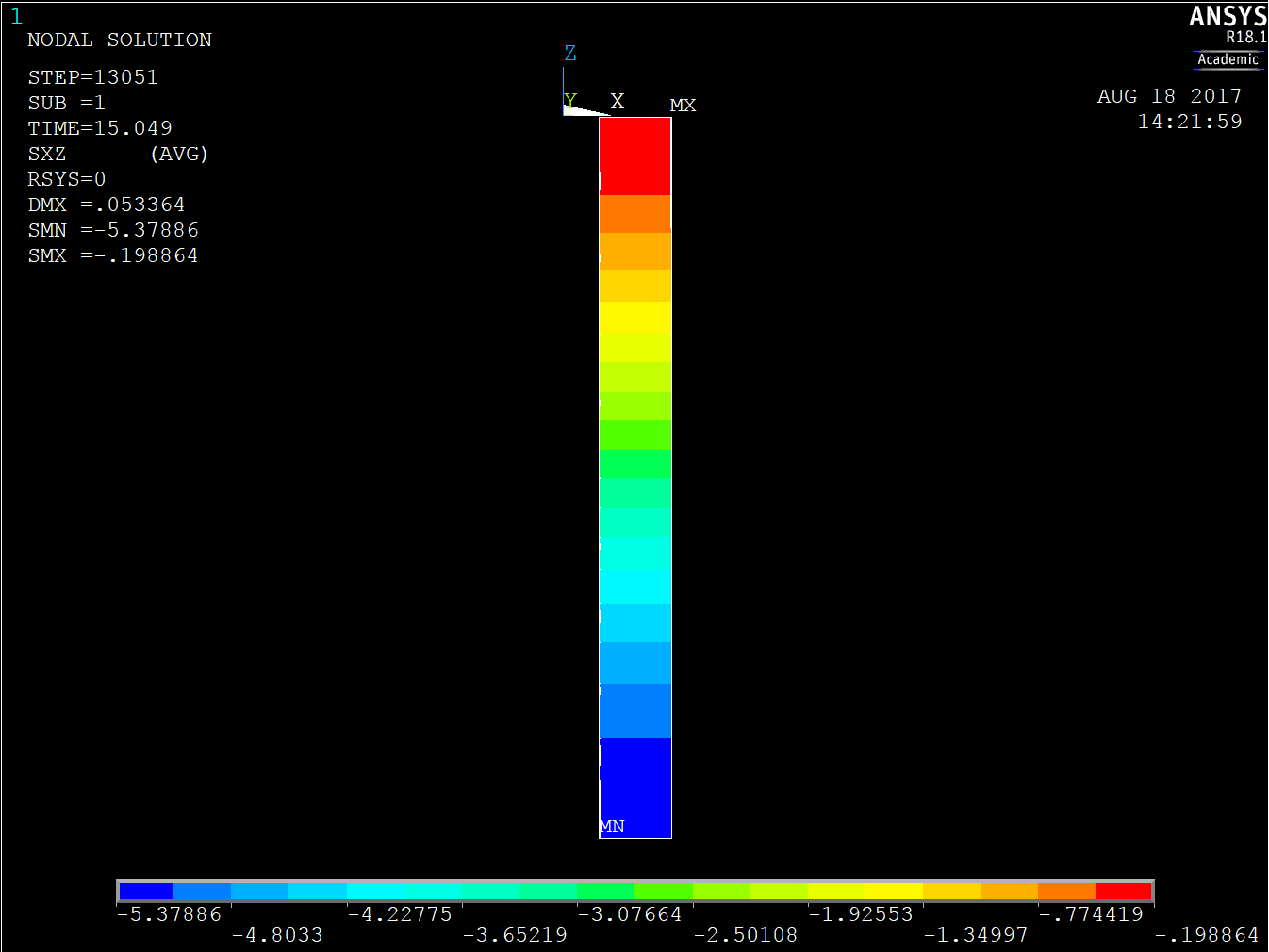1269x952 pixels.
Task: Click the Academic license badge
Action: [x=1228, y=59]
